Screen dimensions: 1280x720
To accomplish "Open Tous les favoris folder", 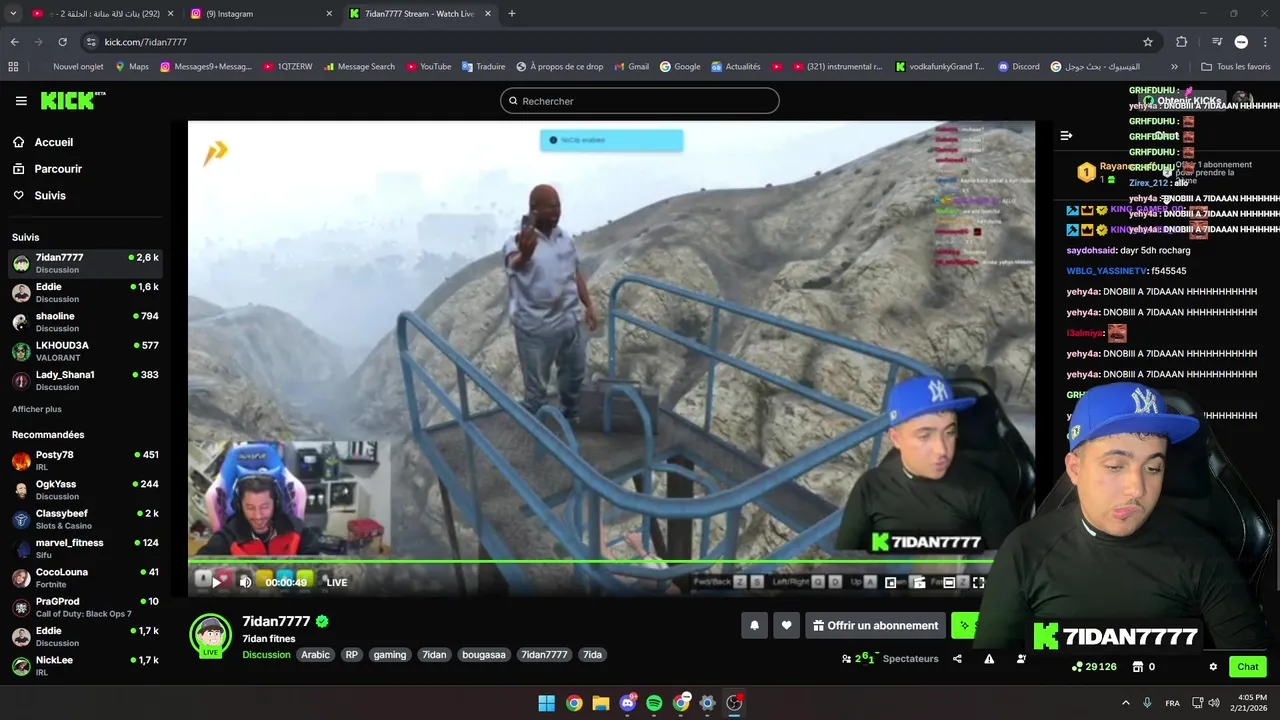I will [1236, 67].
